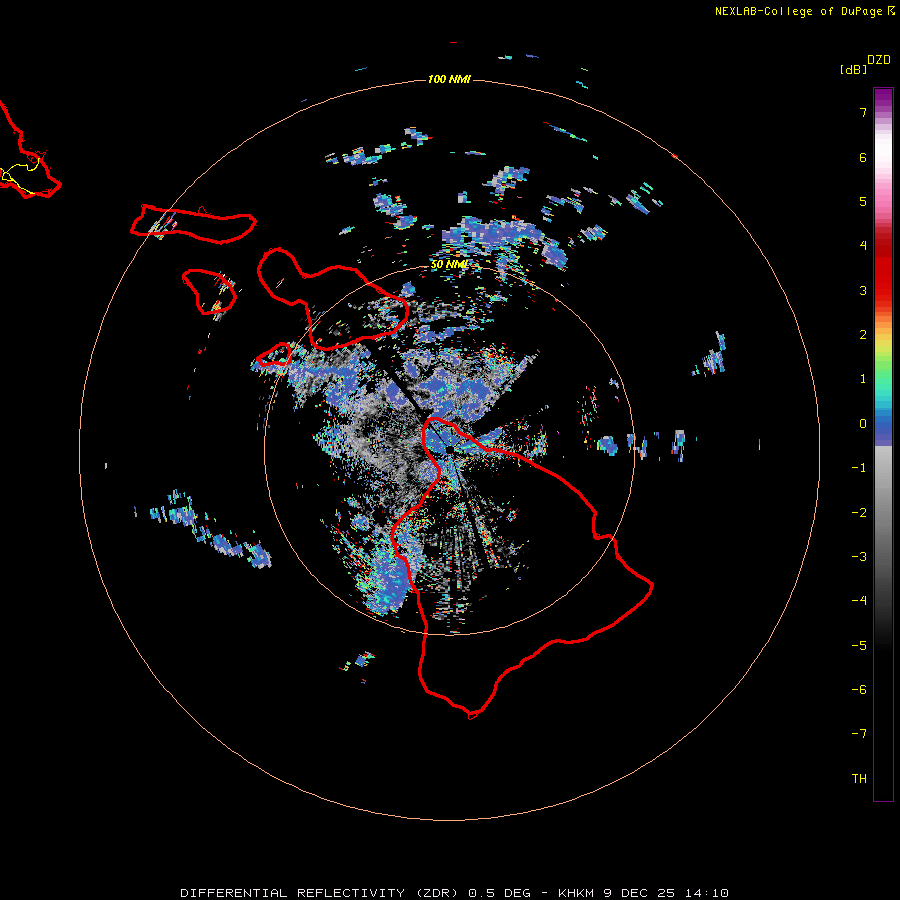Click the 6 value on the color scale
This screenshot has width=900, height=900.
click(x=863, y=157)
